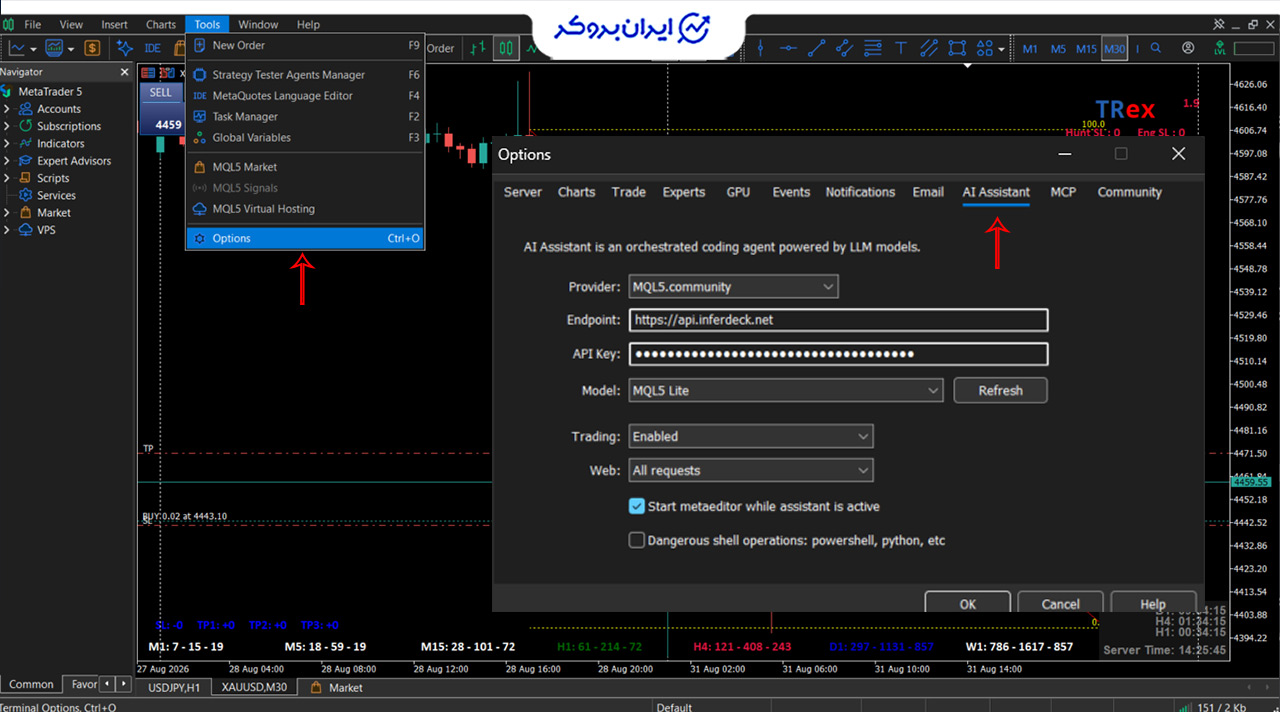Open the IDE MetaEditor toolbar button

(152, 48)
